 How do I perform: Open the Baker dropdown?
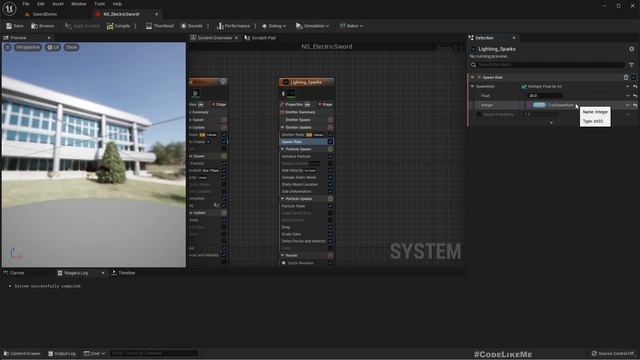coord(351,26)
